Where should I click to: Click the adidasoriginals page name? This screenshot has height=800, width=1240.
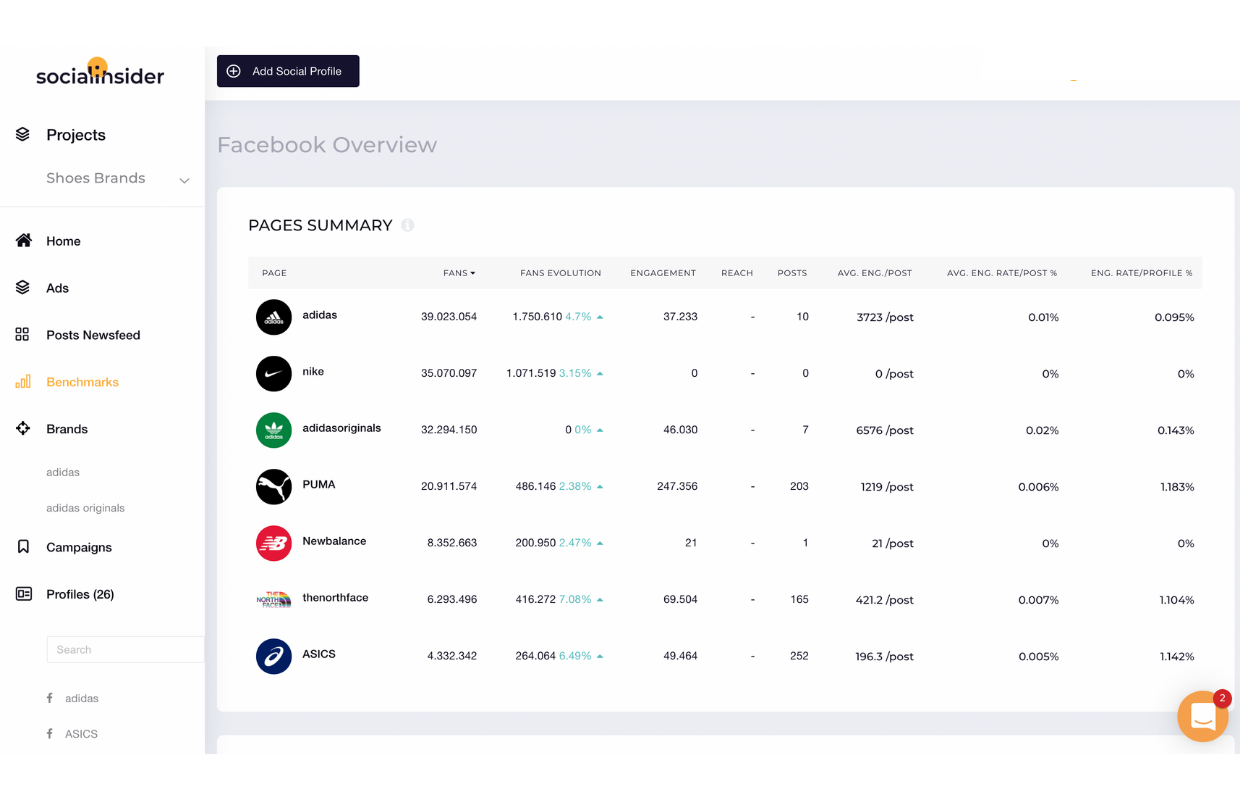(342, 428)
